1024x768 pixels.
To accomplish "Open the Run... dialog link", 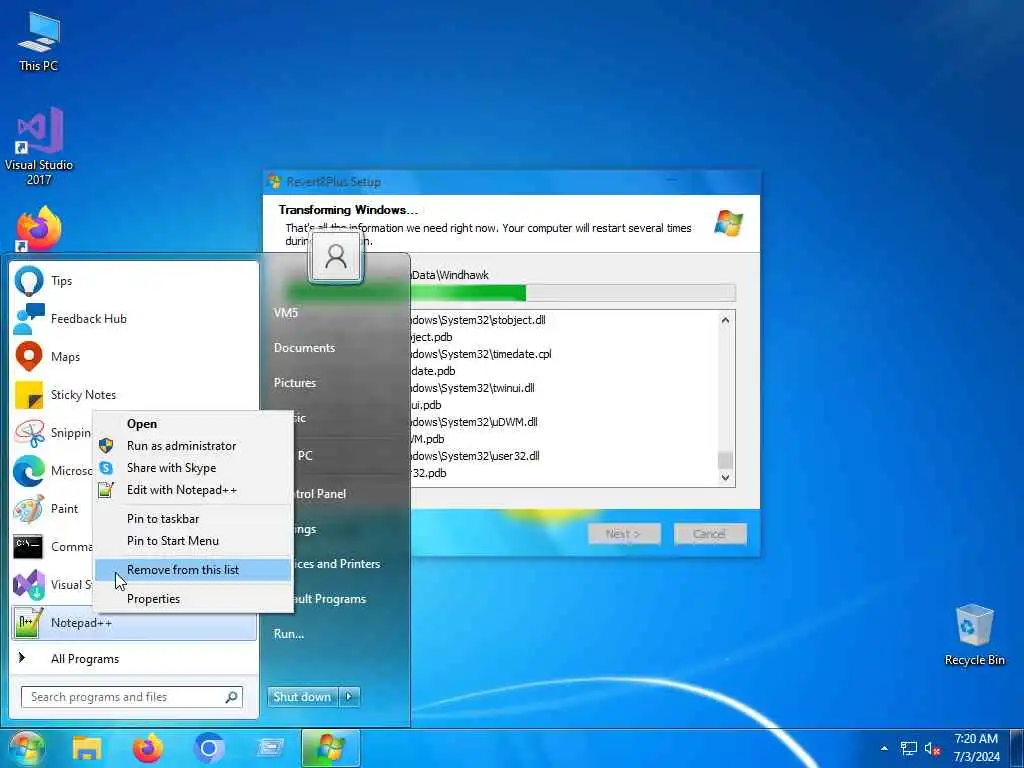I will (x=289, y=634).
